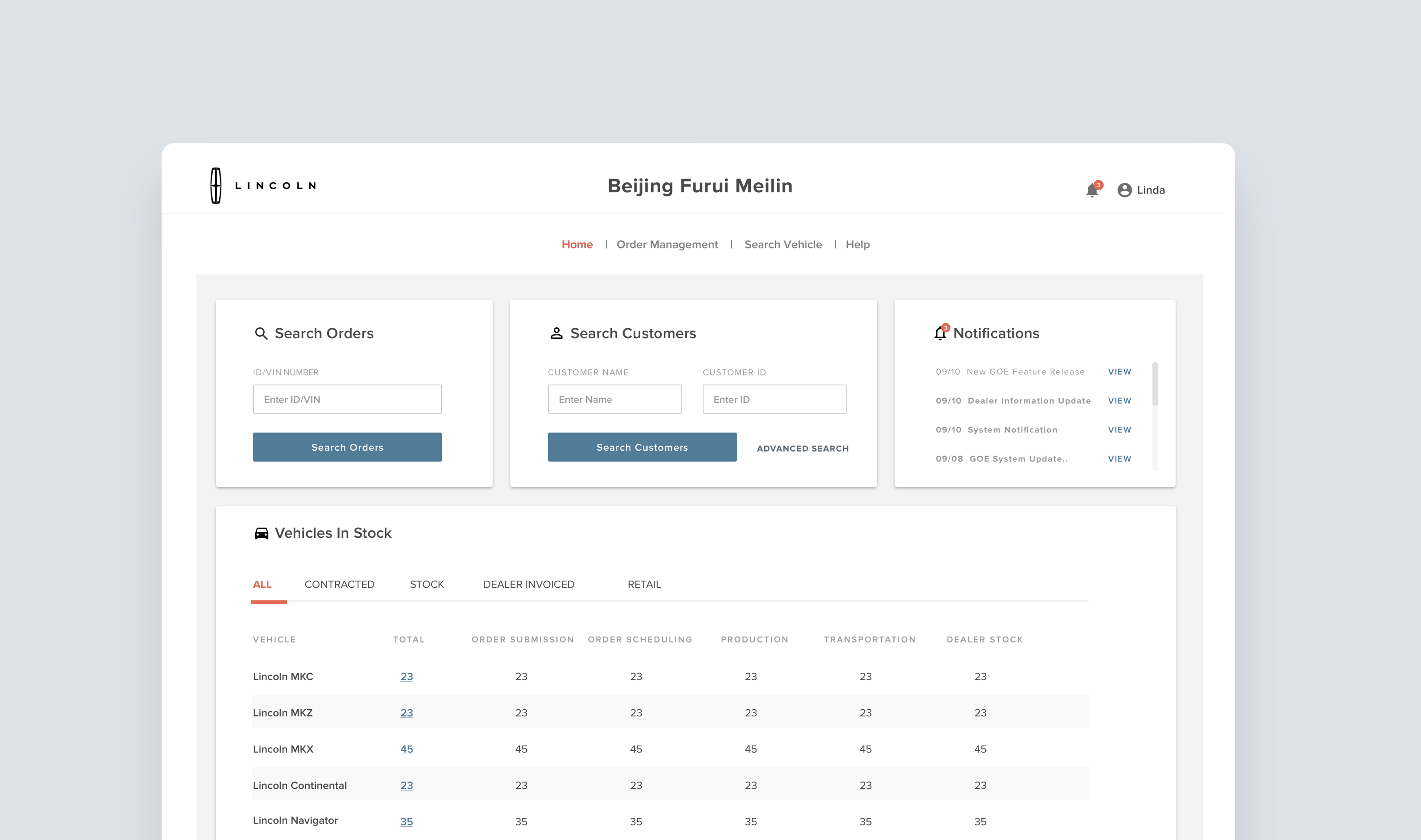
Task: View the Dealer Information Update notification
Action: [x=1119, y=401]
